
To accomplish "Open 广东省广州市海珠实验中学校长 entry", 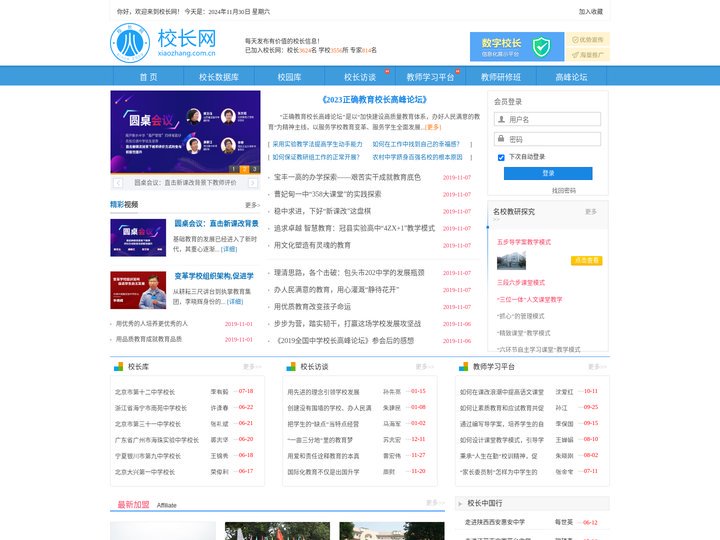I will click(157, 440).
